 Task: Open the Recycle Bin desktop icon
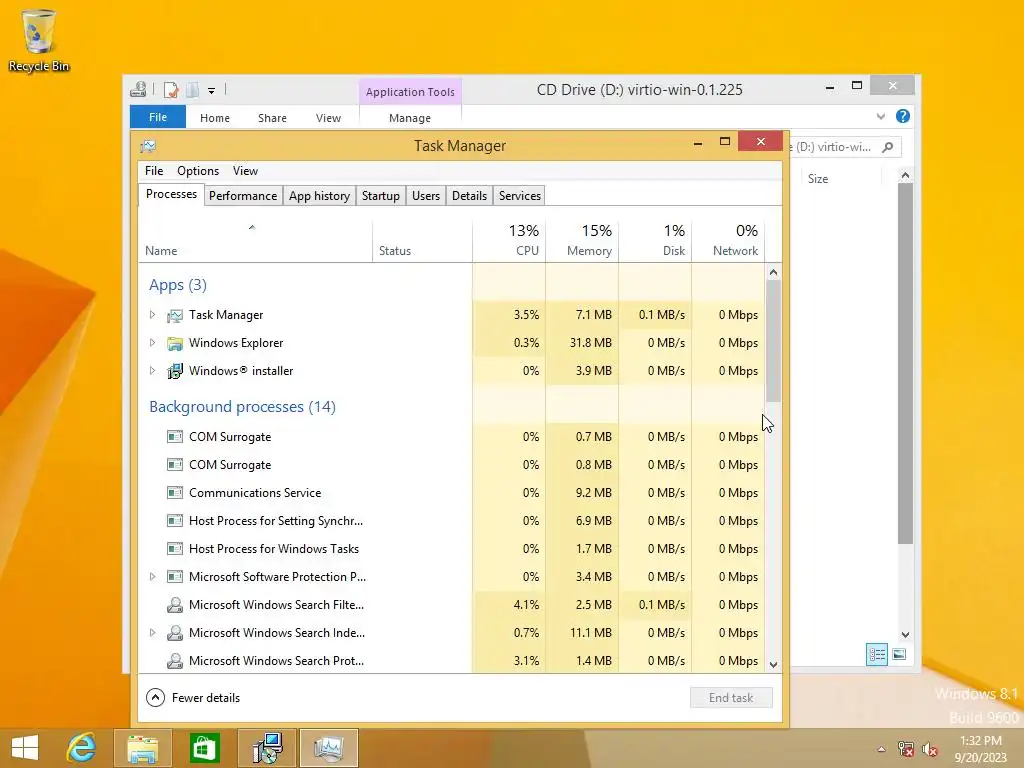point(39,40)
